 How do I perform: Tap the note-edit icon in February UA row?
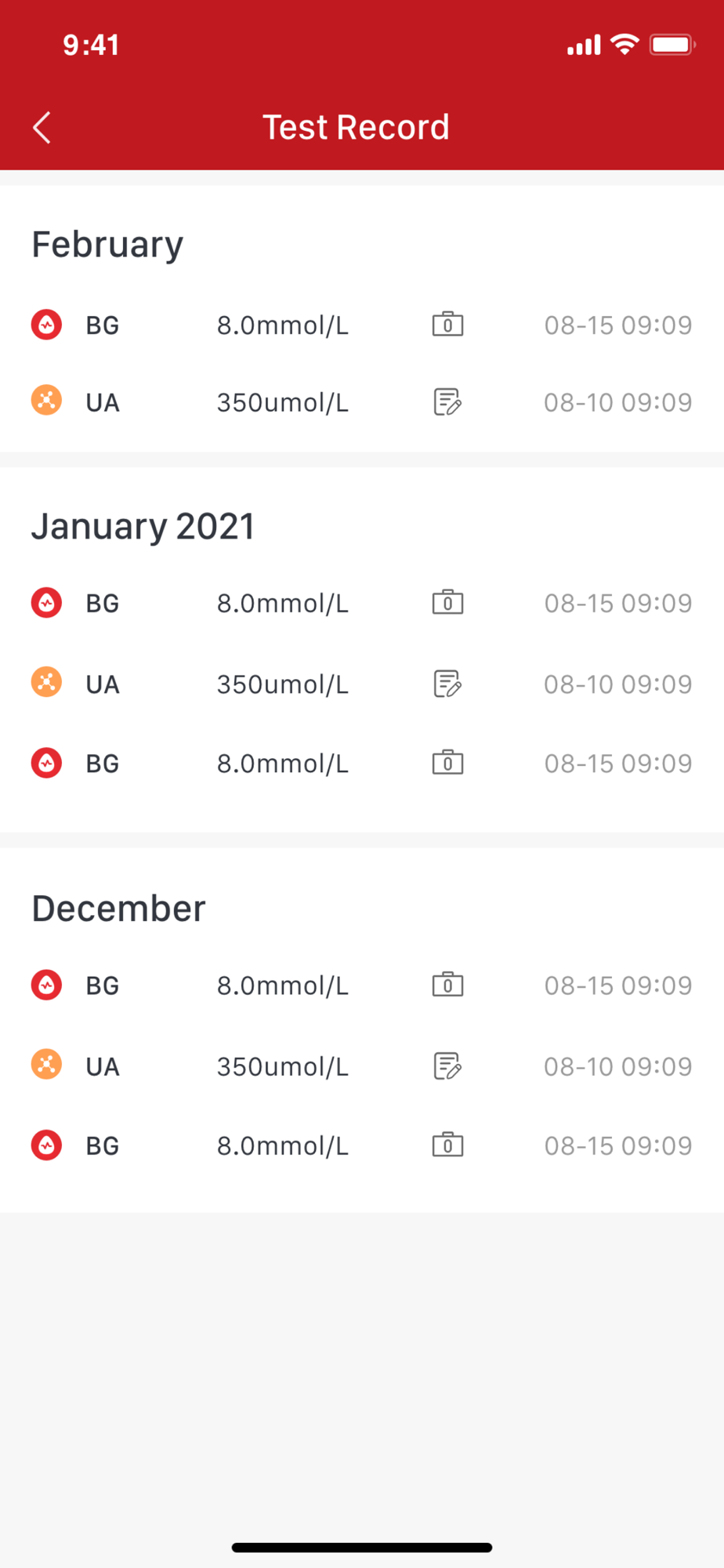447,402
